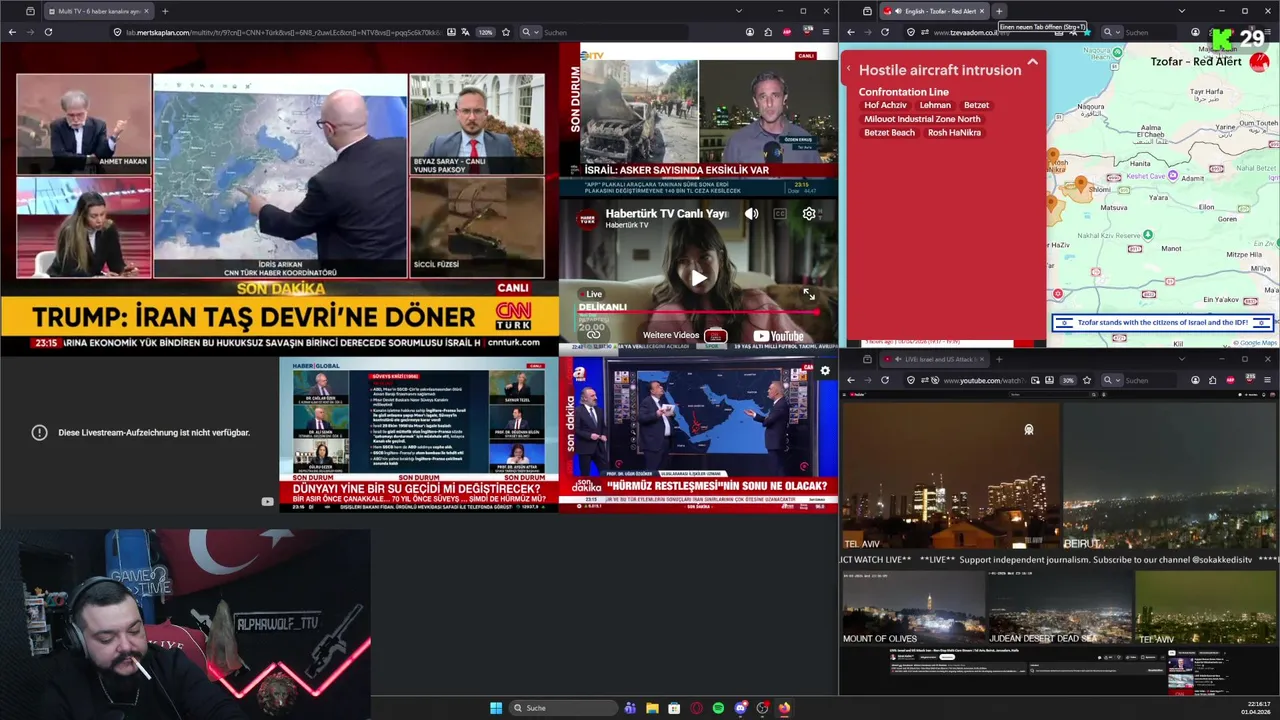Select the Betzet Beach alert location
1280x720 pixels.
[889, 133]
